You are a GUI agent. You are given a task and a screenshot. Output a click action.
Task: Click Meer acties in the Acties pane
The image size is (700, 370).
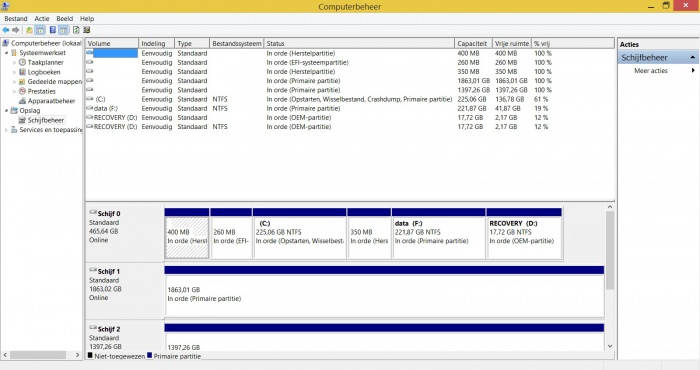pyautogui.click(x=651, y=71)
